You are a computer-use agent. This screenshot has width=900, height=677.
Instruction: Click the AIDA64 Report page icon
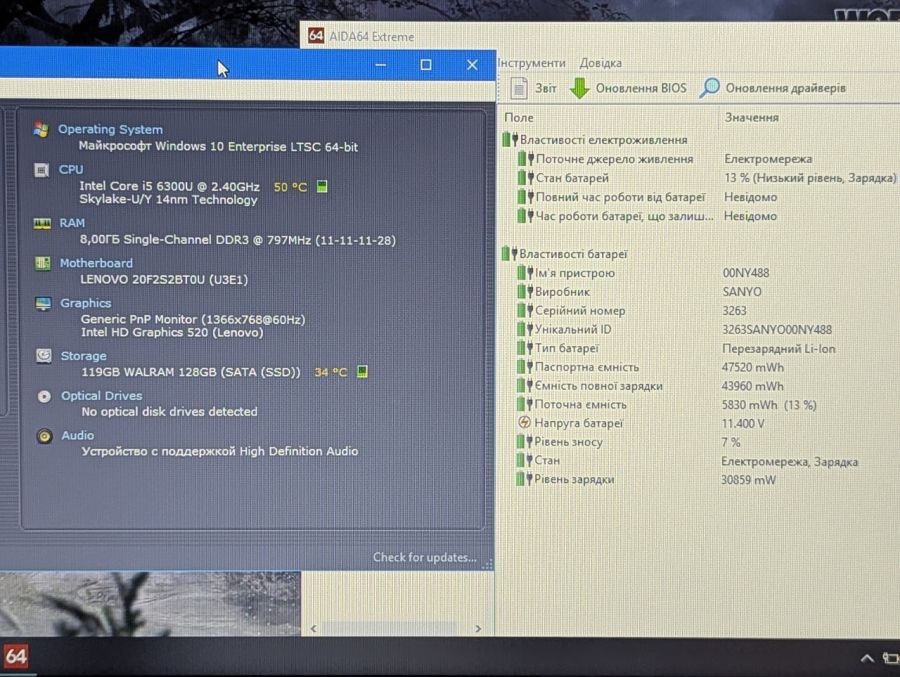pos(519,88)
